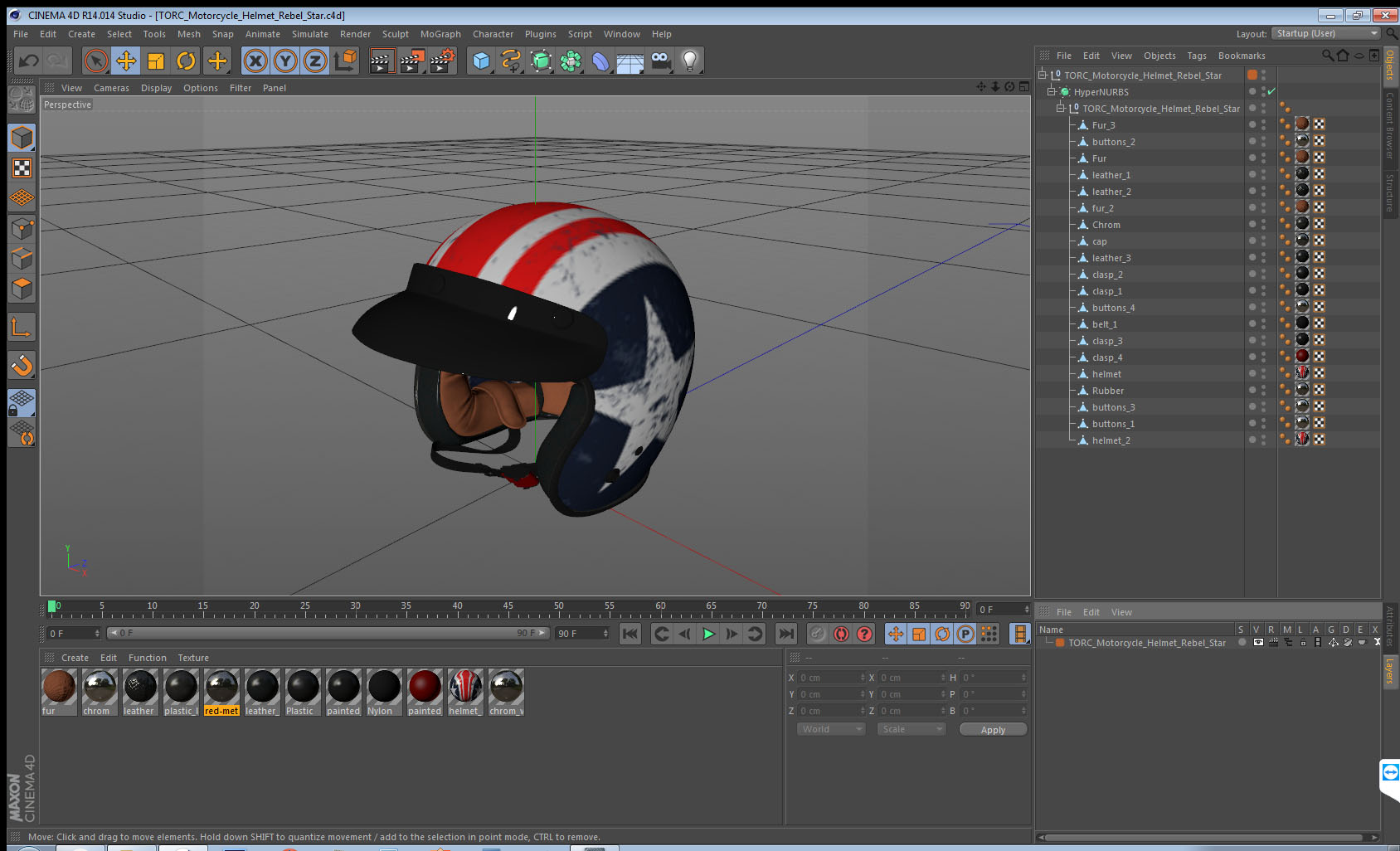1400x851 pixels.
Task: Toggle X axis lock
Action: click(255, 61)
